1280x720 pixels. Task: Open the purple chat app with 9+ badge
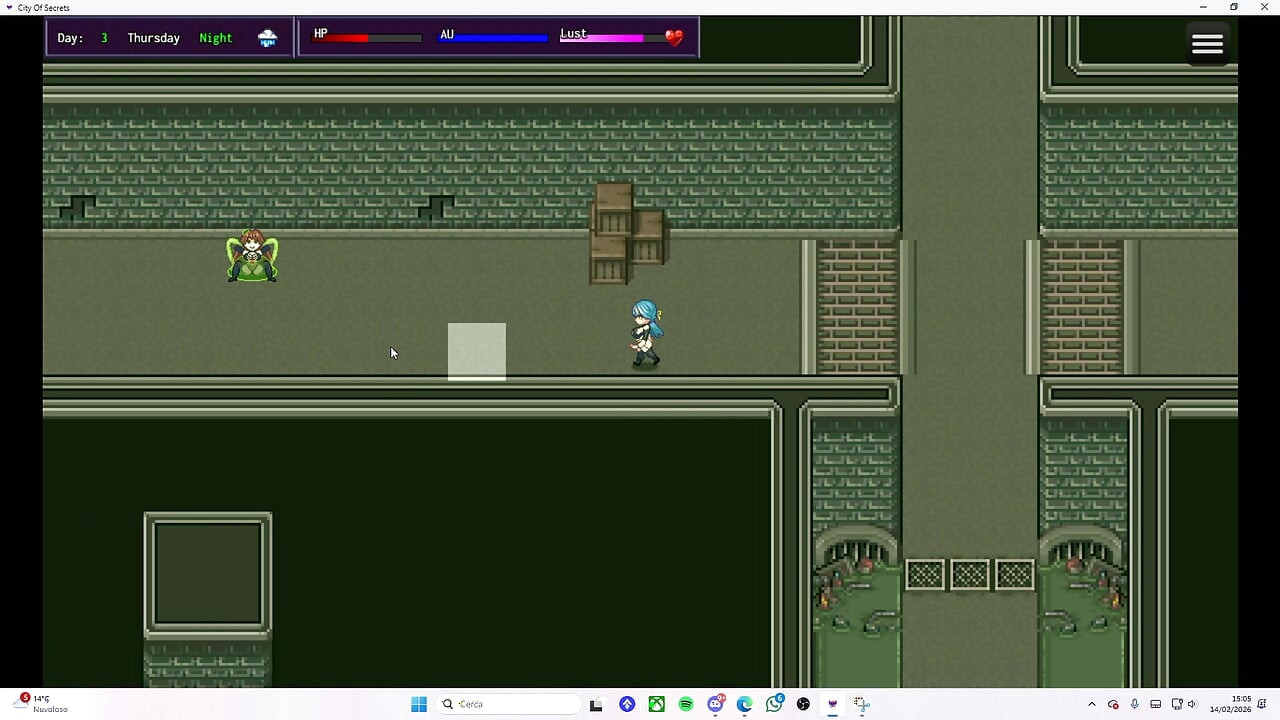point(716,704)
